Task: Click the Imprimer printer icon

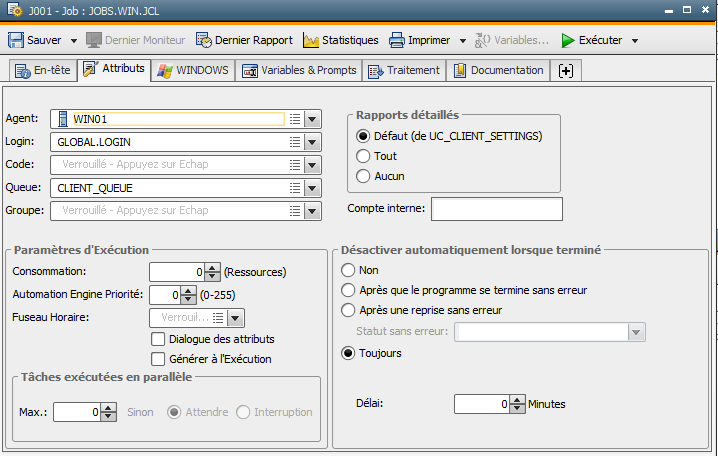Action: [x=397, y=40]
